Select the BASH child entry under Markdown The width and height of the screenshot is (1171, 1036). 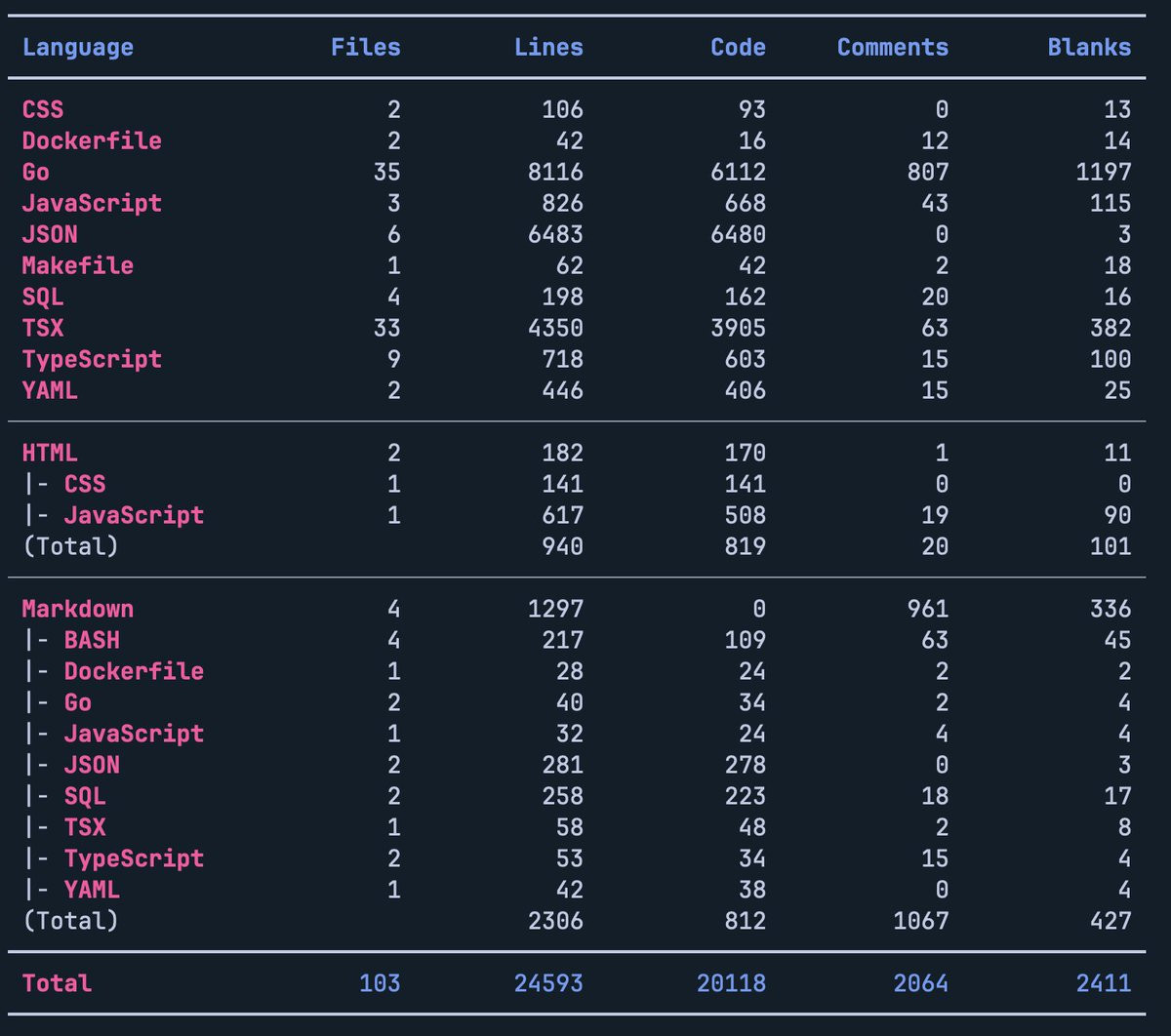click(92, 640)
